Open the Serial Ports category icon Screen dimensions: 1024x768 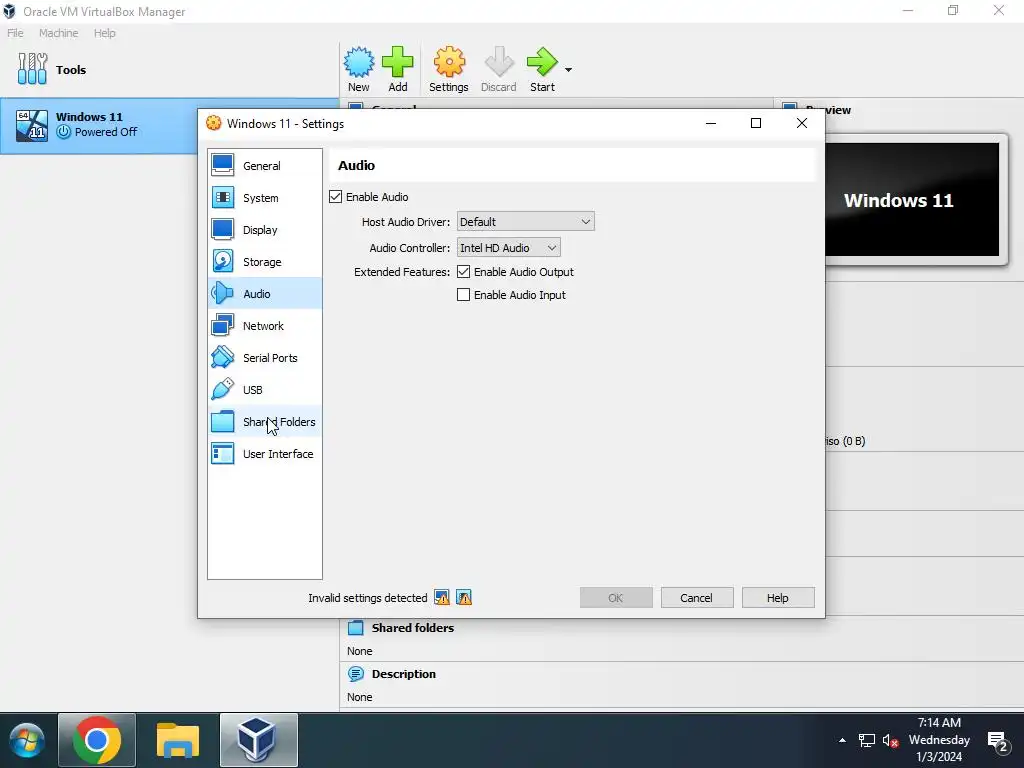pyautogui.click(x=223, y=357)
